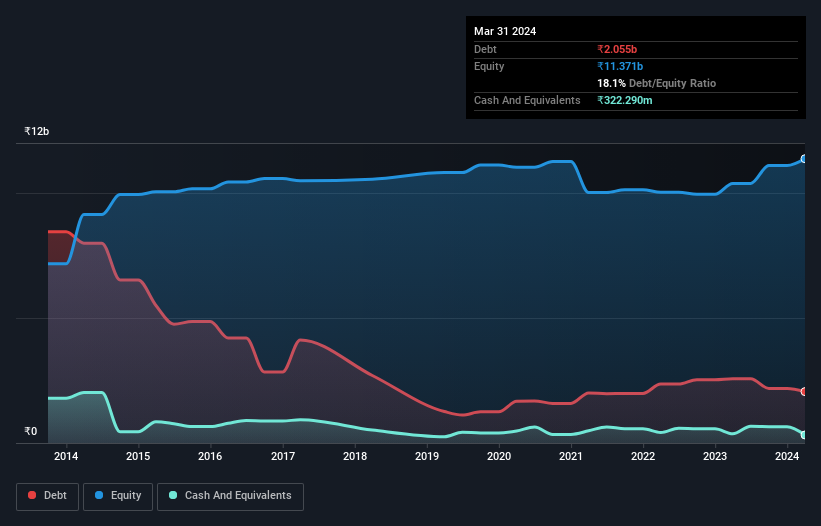The image size is (821, 526).
Task: Click the ₹12b y-axis label
Action: pos(37,131)
